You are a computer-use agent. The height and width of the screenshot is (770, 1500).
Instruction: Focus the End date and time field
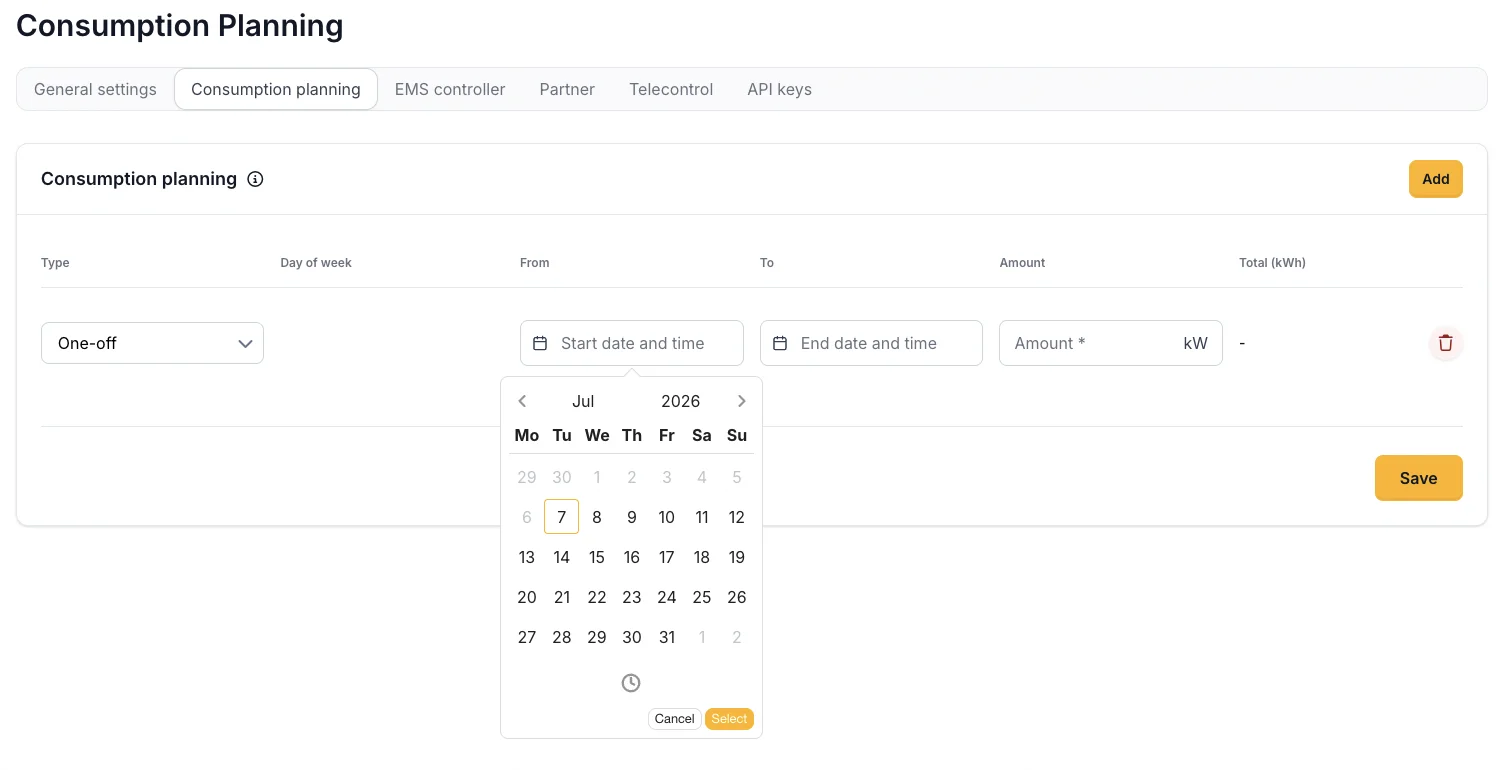click(x=871, y=343)
